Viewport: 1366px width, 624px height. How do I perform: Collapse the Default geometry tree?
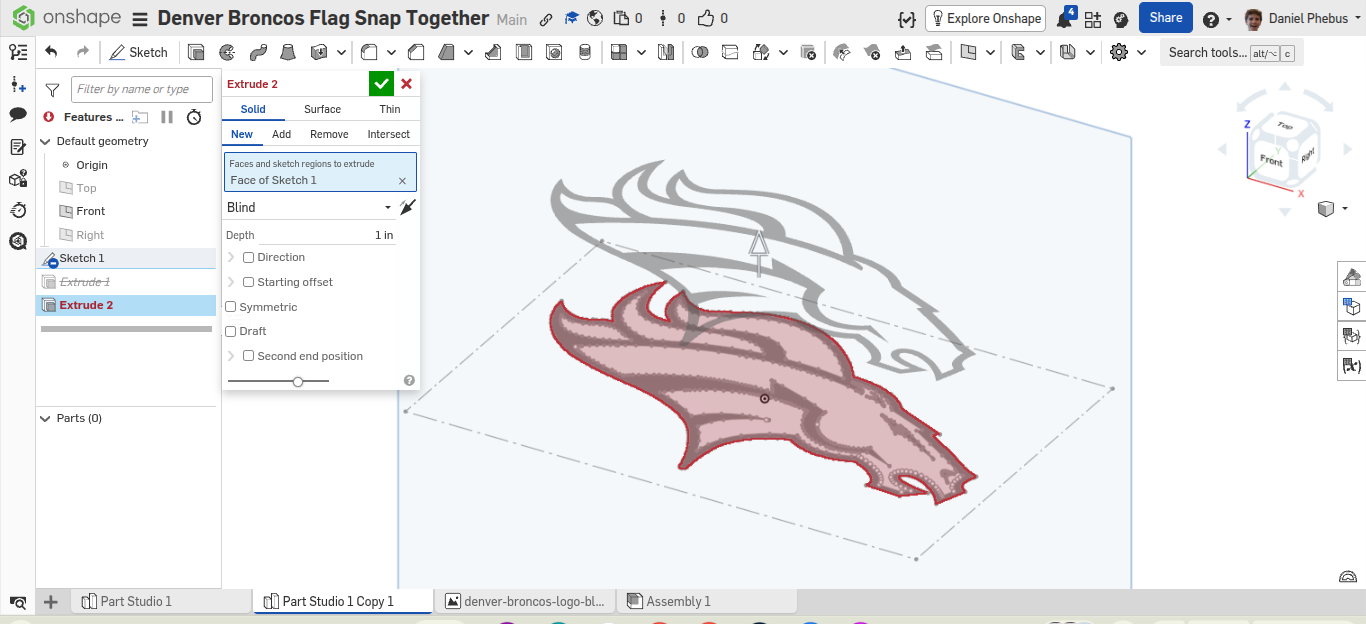45,141
